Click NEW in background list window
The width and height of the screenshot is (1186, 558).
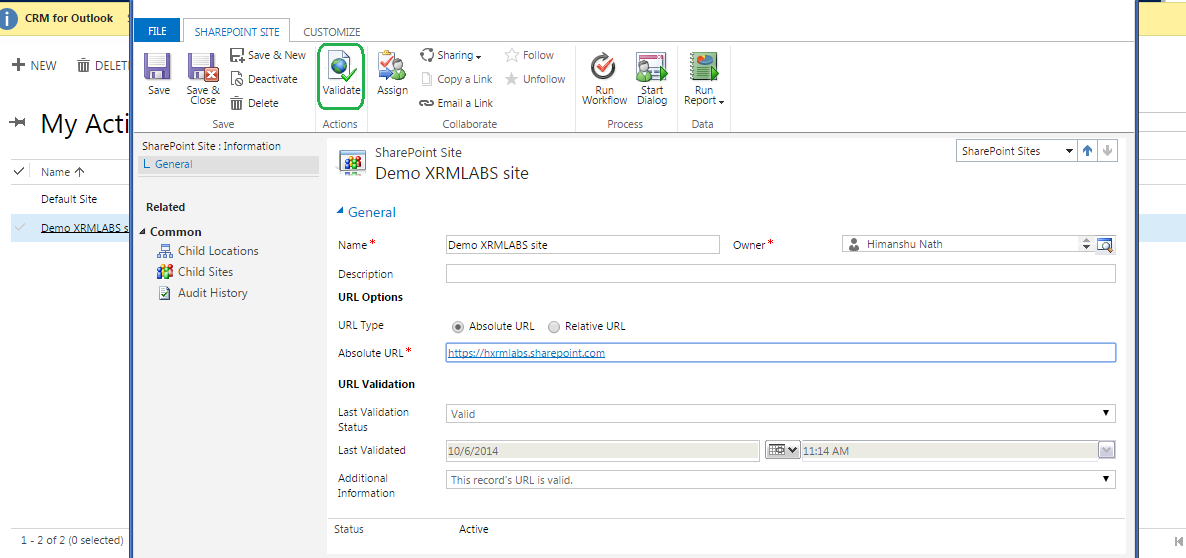35,66
